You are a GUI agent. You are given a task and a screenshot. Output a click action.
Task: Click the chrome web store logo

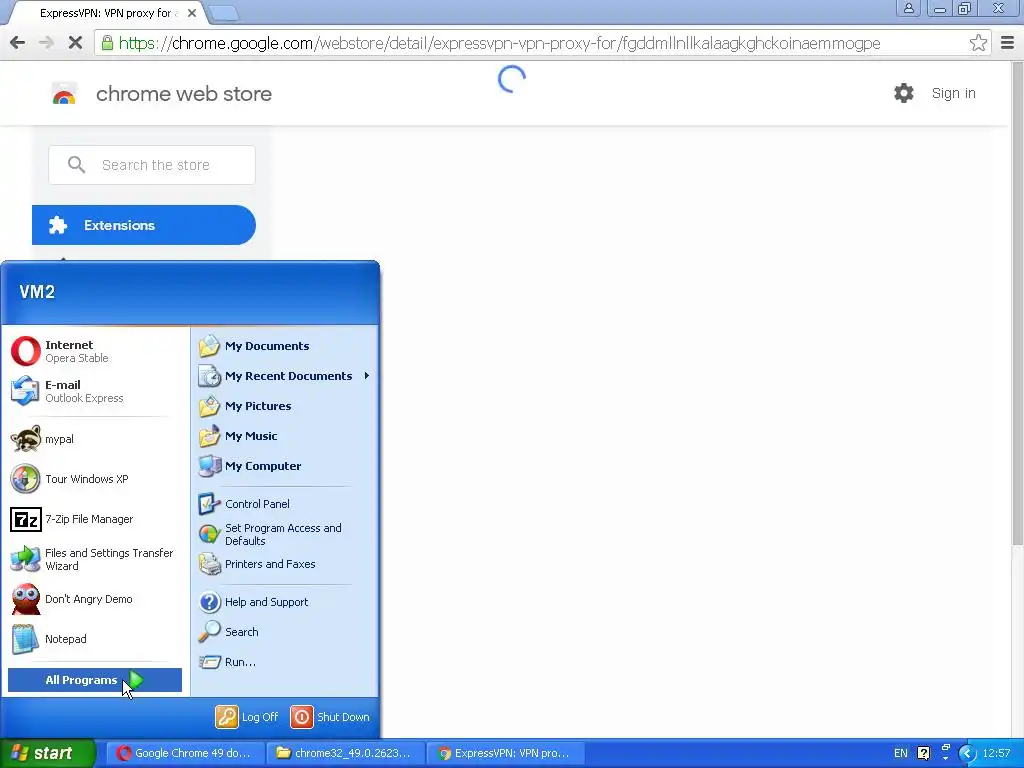64,93
